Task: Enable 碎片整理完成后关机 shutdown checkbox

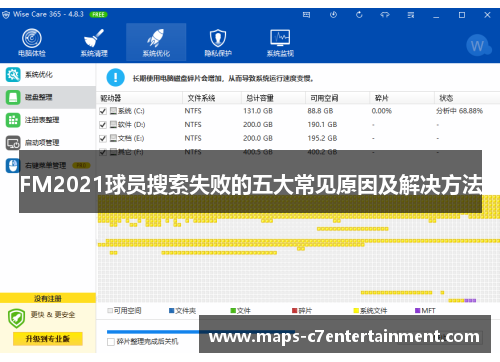Action: pos(111,342)
